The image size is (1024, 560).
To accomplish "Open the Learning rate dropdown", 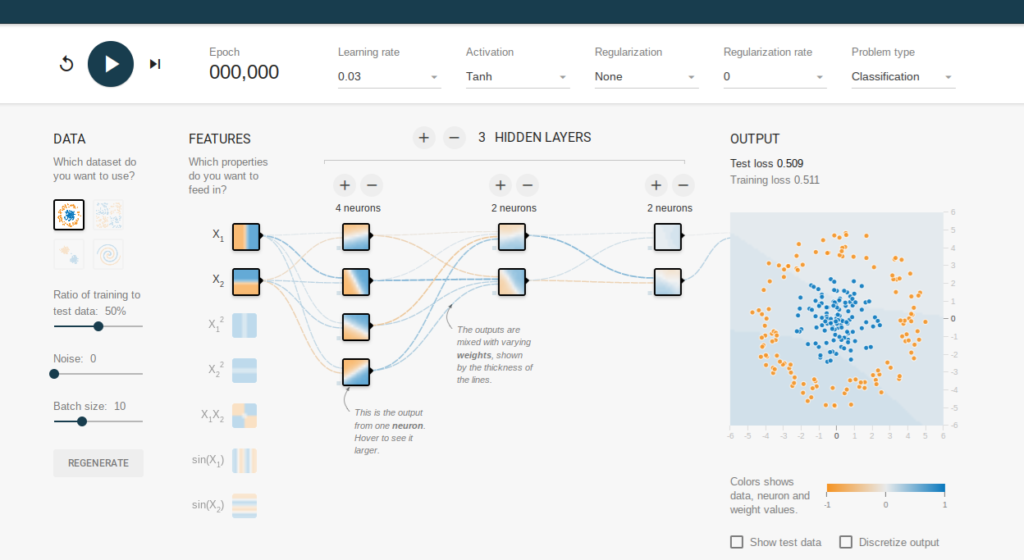I will [388, 77].
